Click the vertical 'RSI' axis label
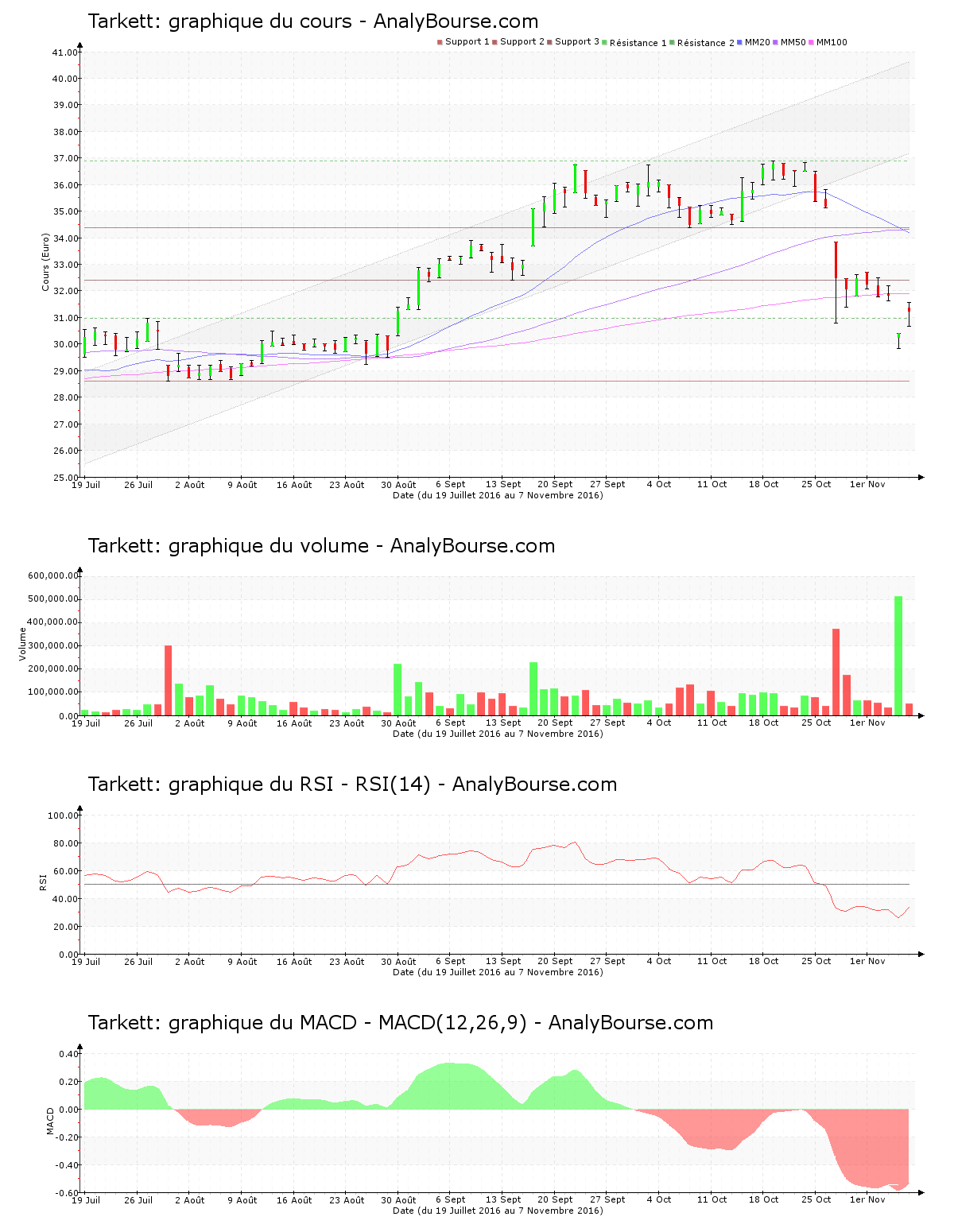The width and height of the screenshot is (954, 1232). point(44,881)
